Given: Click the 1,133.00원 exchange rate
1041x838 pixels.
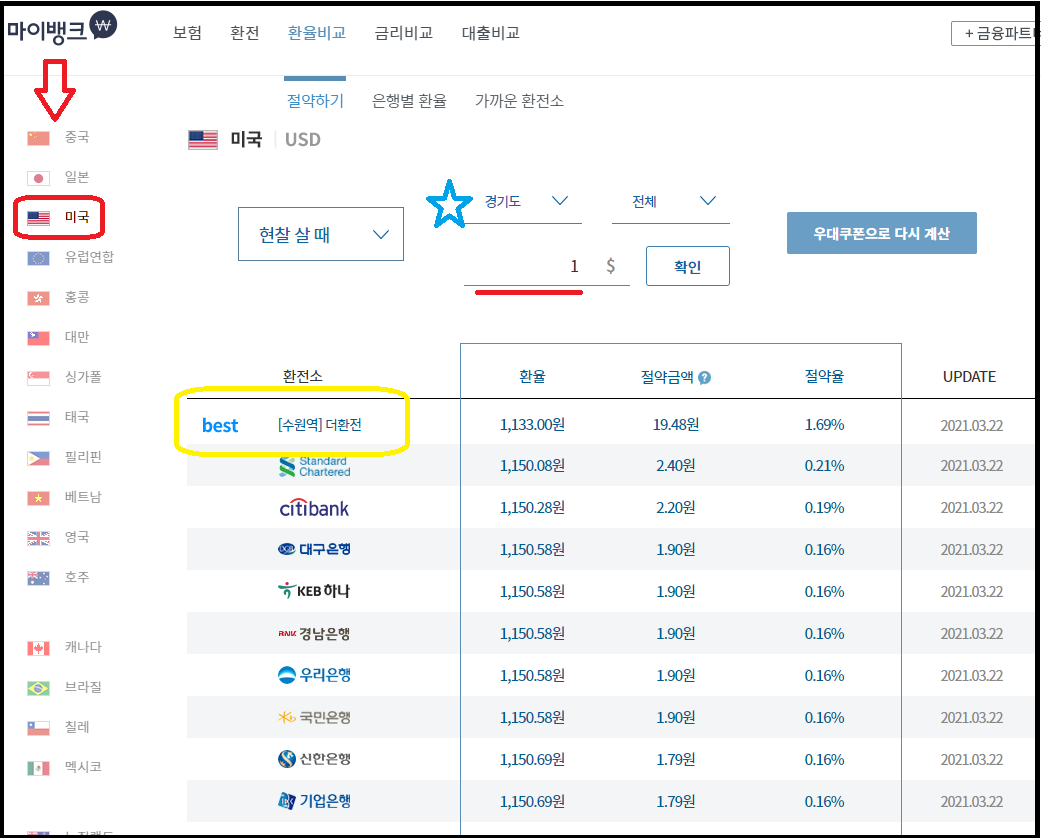Looking at the screenshot, I should tap(532, 425).
